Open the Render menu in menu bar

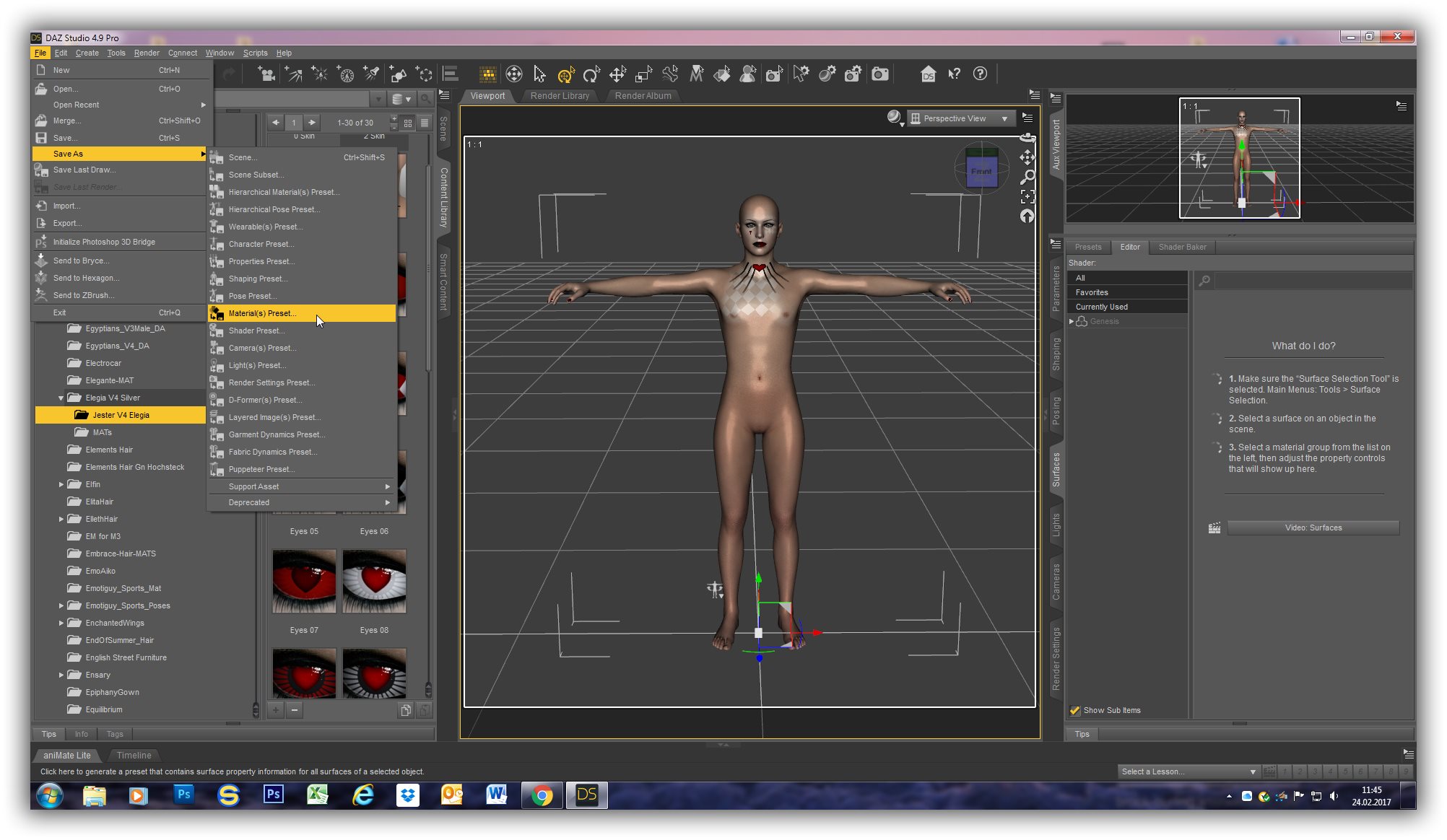pos(147,53)
